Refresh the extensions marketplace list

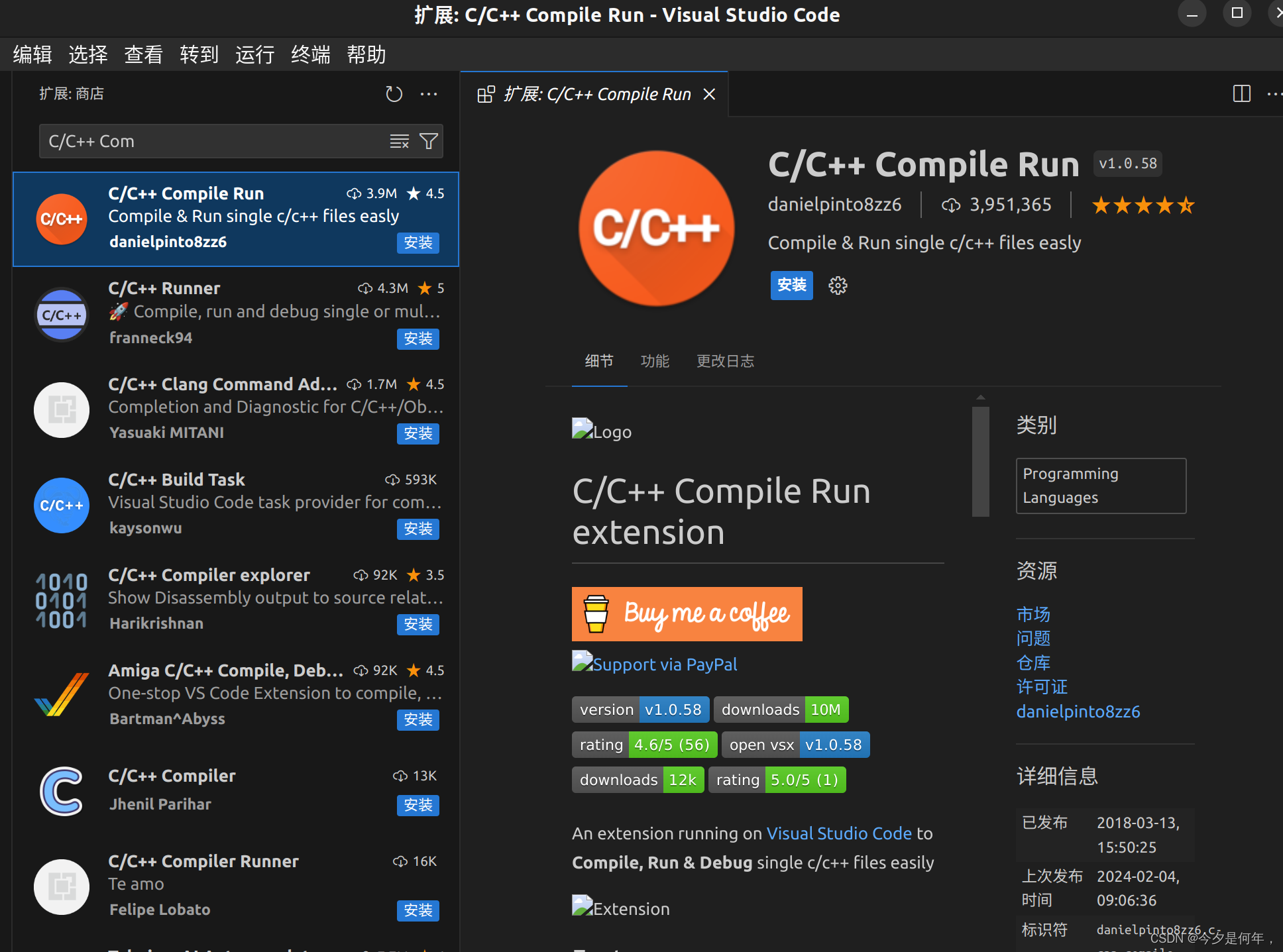pyautogui.click(x=394, y=94)
